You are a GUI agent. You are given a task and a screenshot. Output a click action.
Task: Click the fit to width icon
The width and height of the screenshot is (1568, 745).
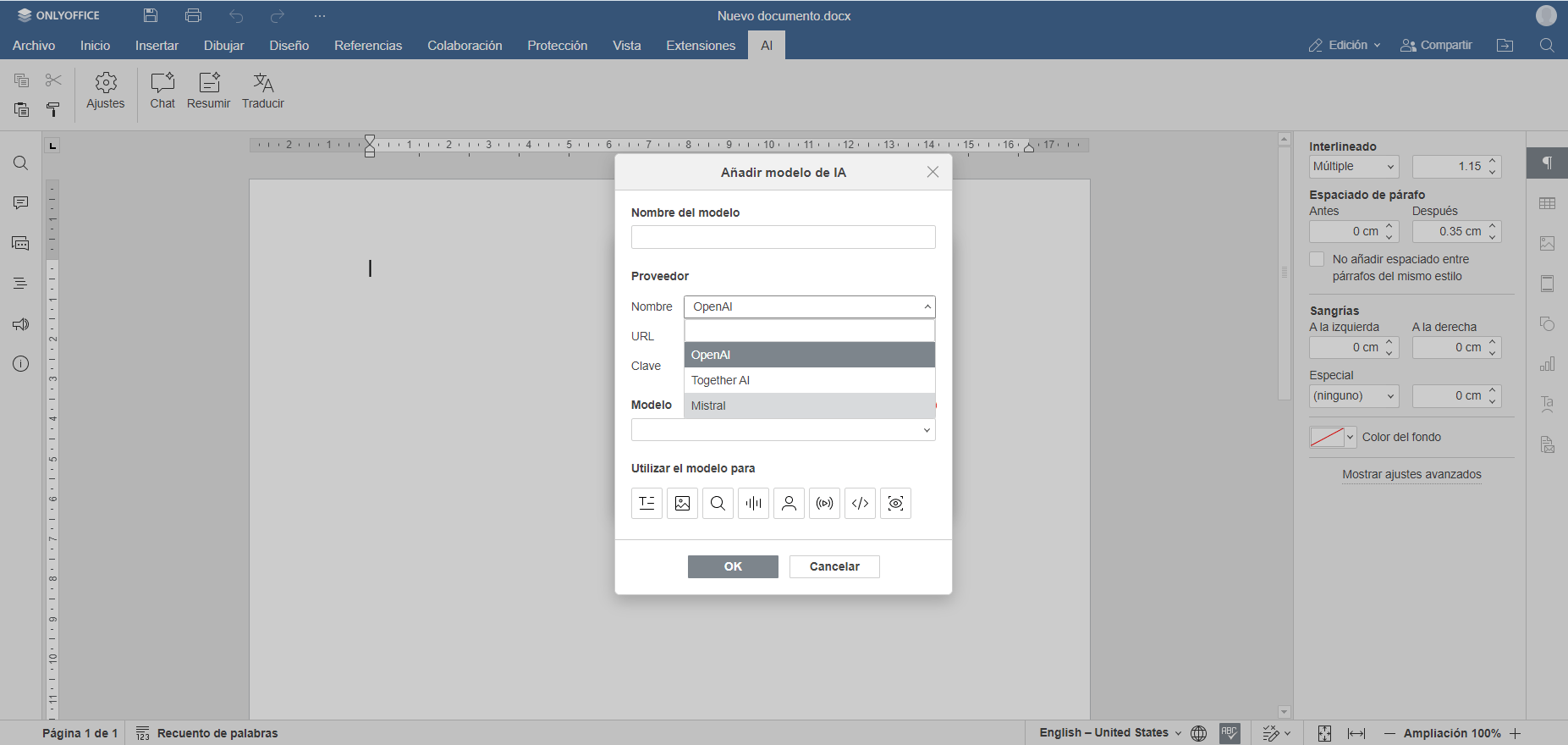(1356, 733)
